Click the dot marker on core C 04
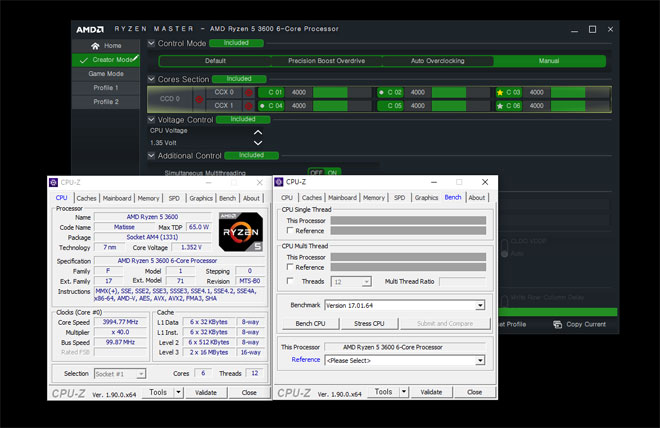The height and width of the screenshot is (428, 660). [x=262, y=106]
